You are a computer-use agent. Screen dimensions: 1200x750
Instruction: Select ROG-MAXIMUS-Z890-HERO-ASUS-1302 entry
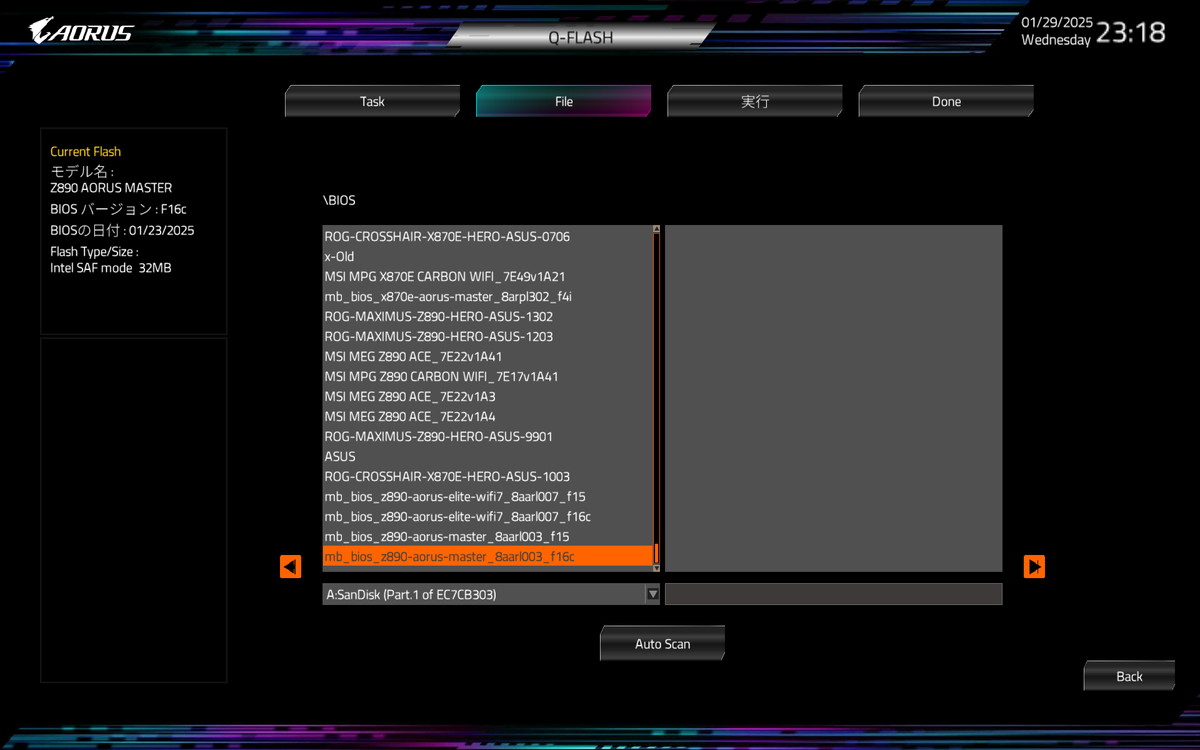[x=487, y=316]
